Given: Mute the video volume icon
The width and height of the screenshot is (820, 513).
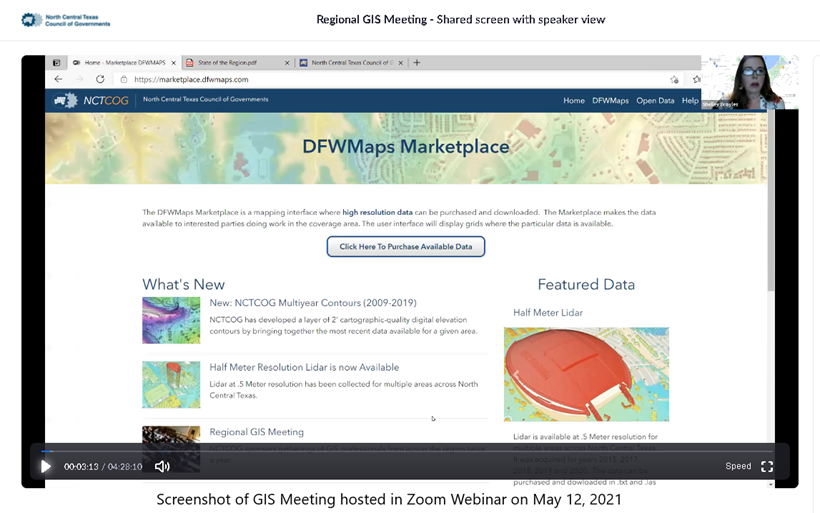Looking at the screenshot, I should 162,466.
